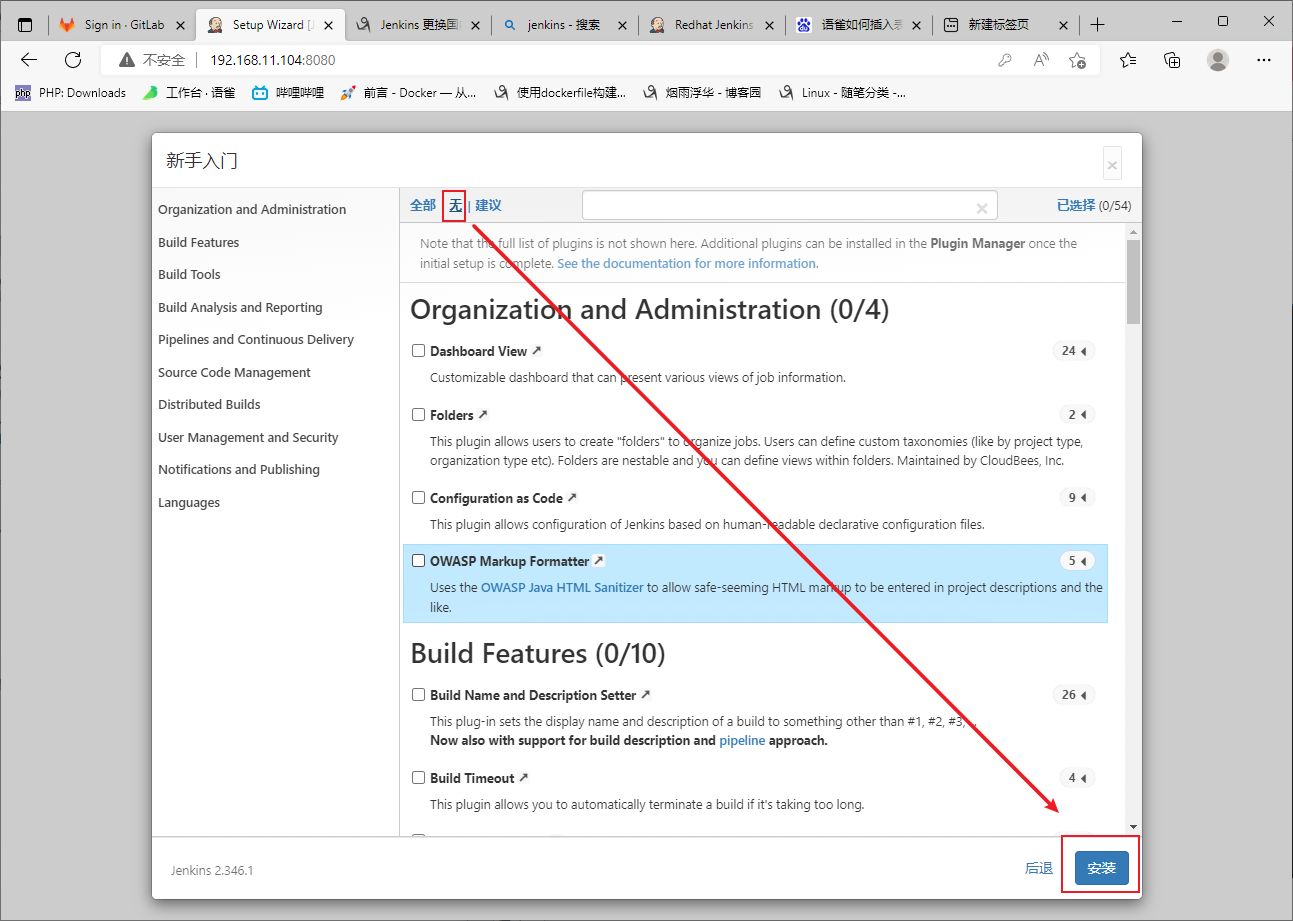Show 已选择 selected plugins link
The width and height of the screenshot is (1293, 921).
[1076, 205]
